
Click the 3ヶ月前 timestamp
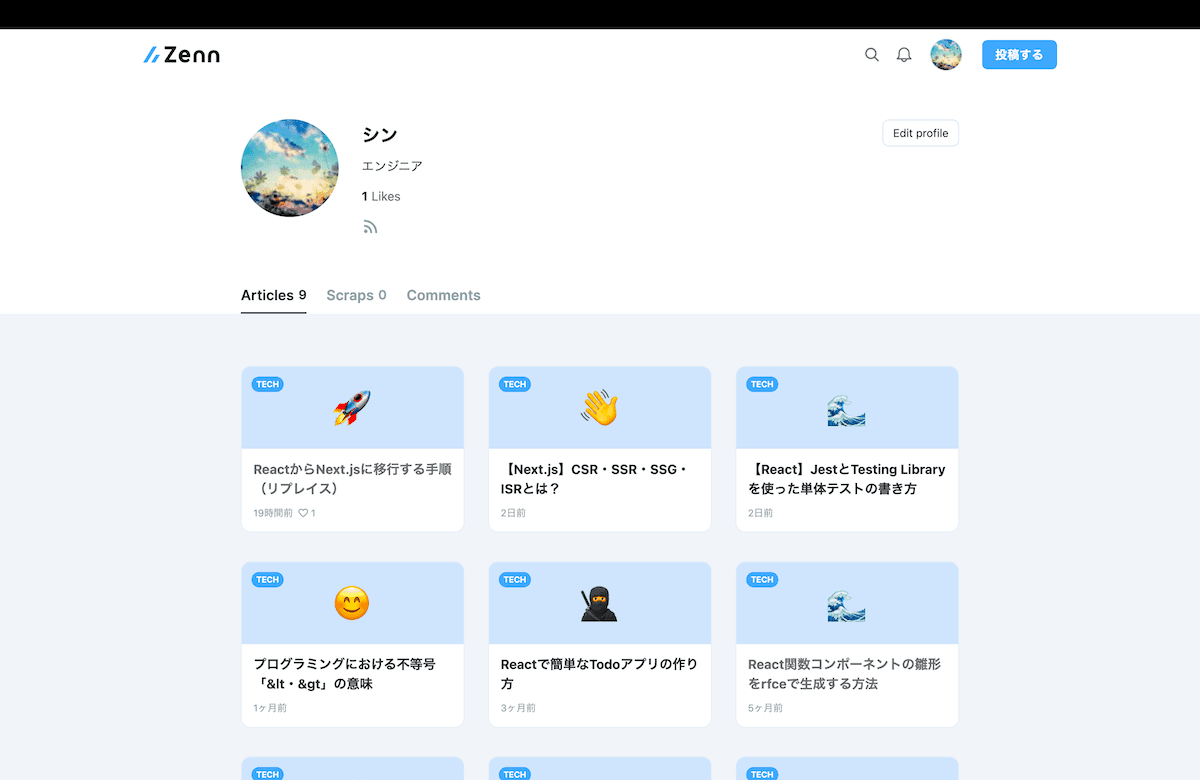[518, 708]
